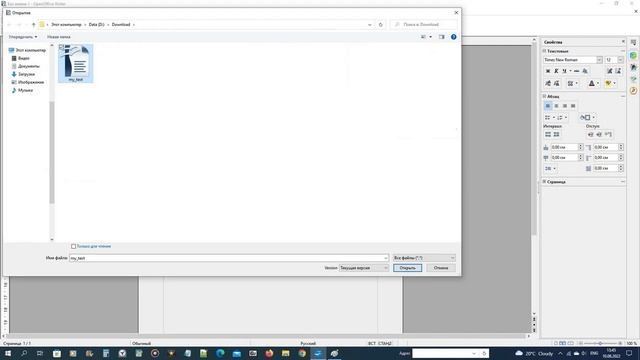The height and width of the screenshot is (360, 640).
Task: Open the Version dropdown
Action: 364,268
